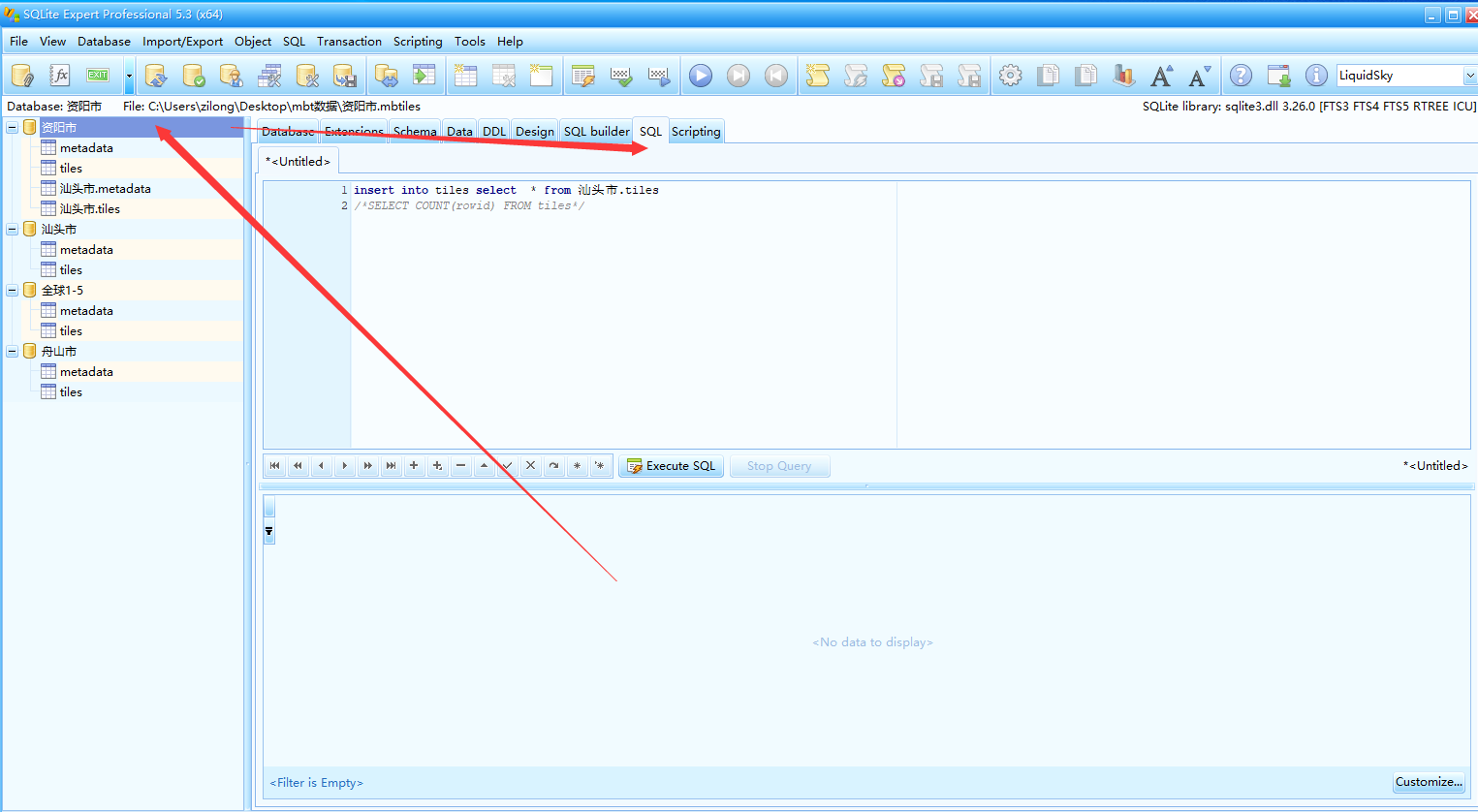Increase font size with A up icon

tap(1162, 76)
